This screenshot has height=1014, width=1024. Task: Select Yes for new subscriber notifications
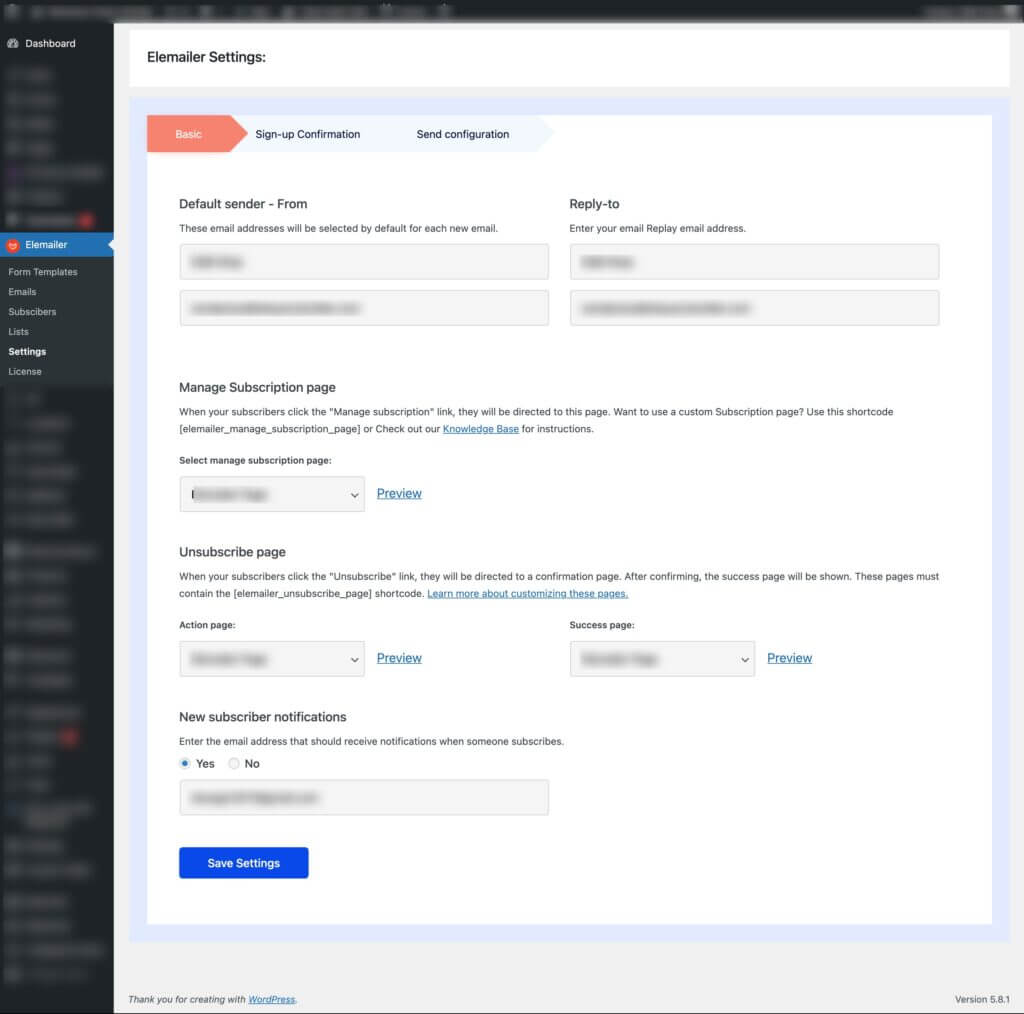(185, 763)
